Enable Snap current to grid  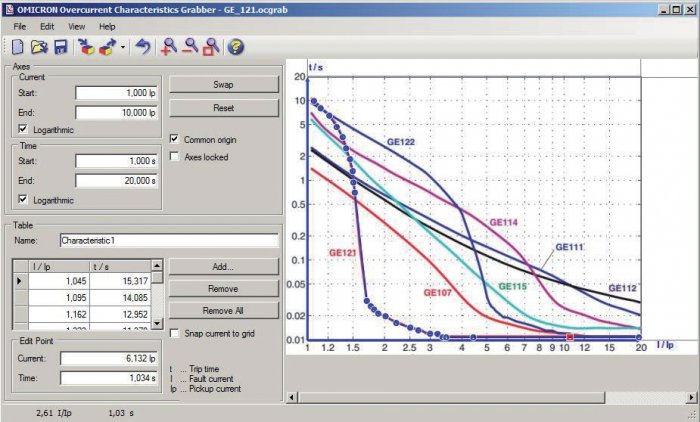click(x=175, y=333)
